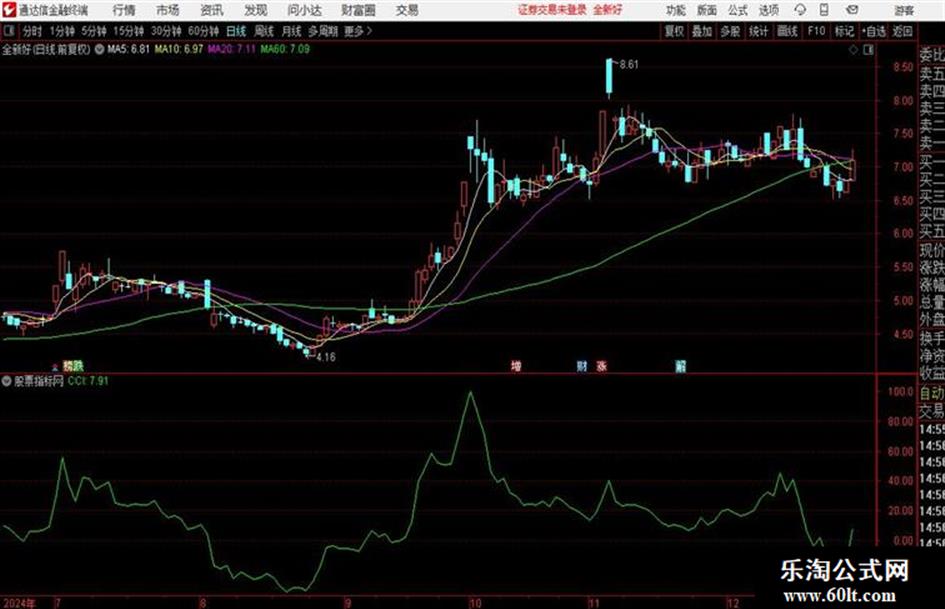Viewport: 945px width, 609px height.
Task: Switch to 15分钟 period
Action: 129,31
